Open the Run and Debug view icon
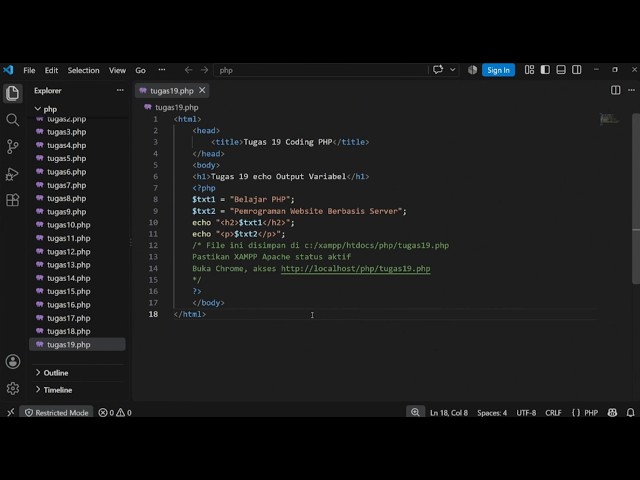640x480 pixels. point(12,174)
